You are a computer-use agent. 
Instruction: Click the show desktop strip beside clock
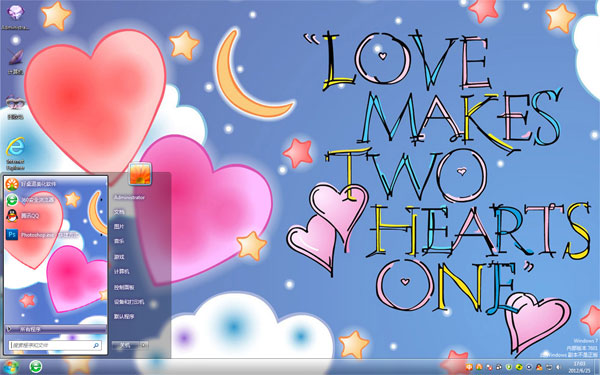pyautogui.click(x=597, y=367)
